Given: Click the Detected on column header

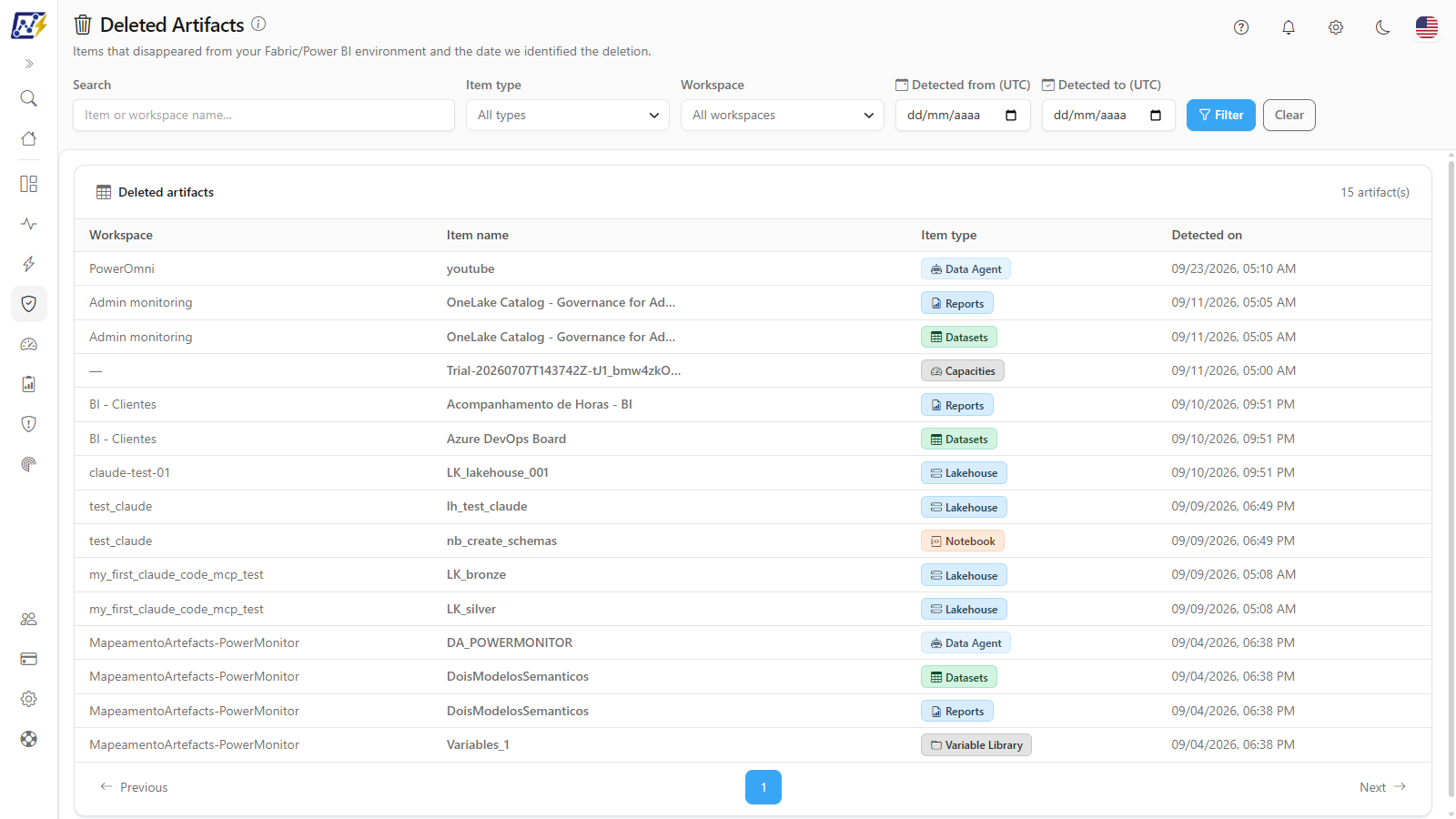Looking at the screenshot, I should 1207,235.
